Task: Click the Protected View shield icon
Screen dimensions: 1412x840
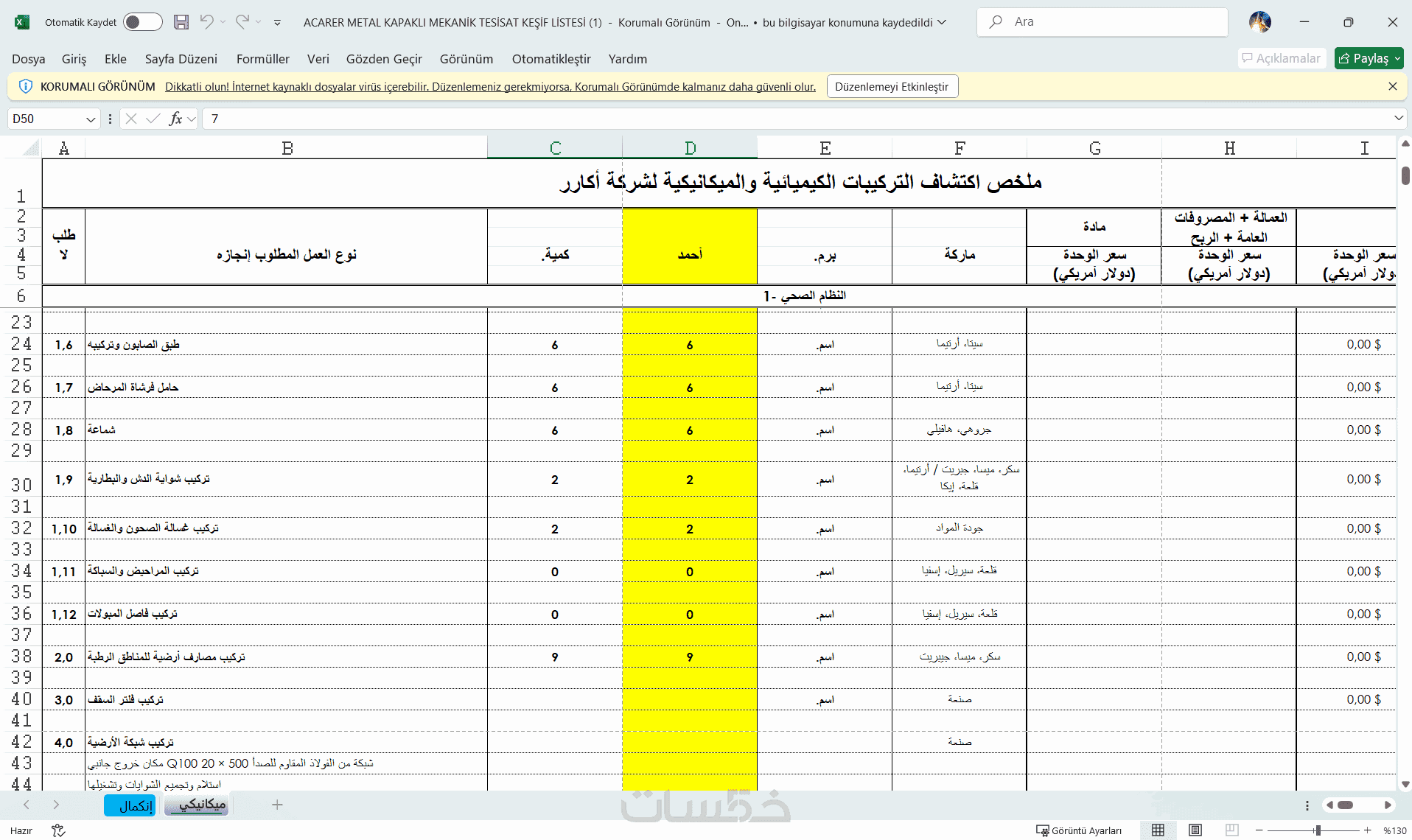Action: pos(25,86)
